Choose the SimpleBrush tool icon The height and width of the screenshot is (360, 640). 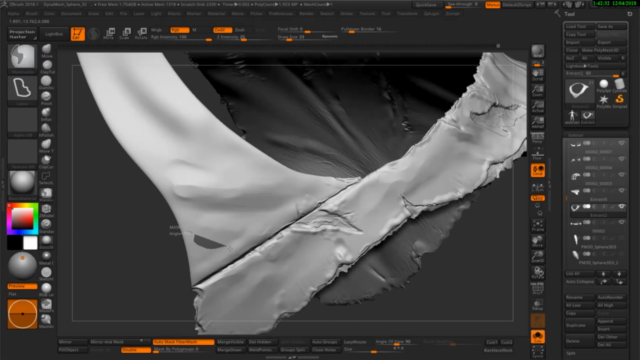[620, 101]
